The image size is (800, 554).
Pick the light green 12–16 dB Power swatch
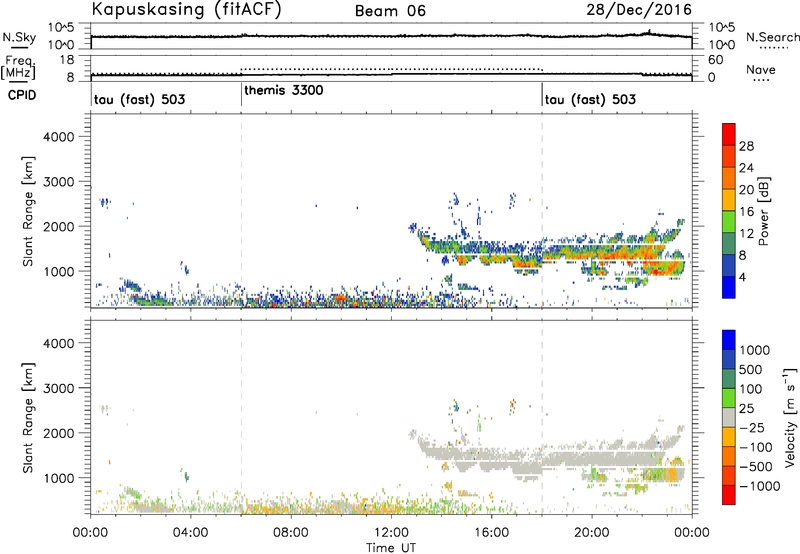pos(729,221)
